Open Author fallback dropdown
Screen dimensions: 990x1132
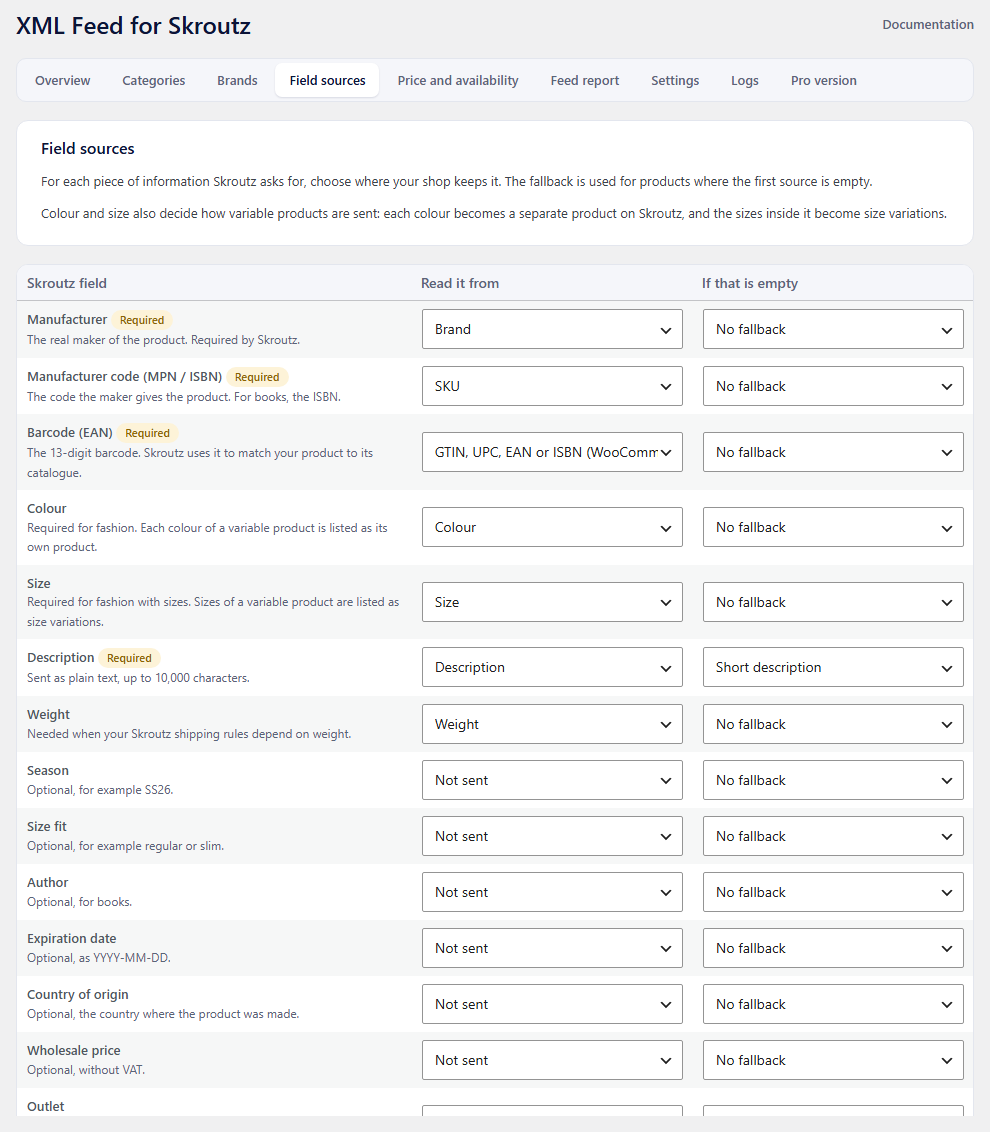coord(833,892)
